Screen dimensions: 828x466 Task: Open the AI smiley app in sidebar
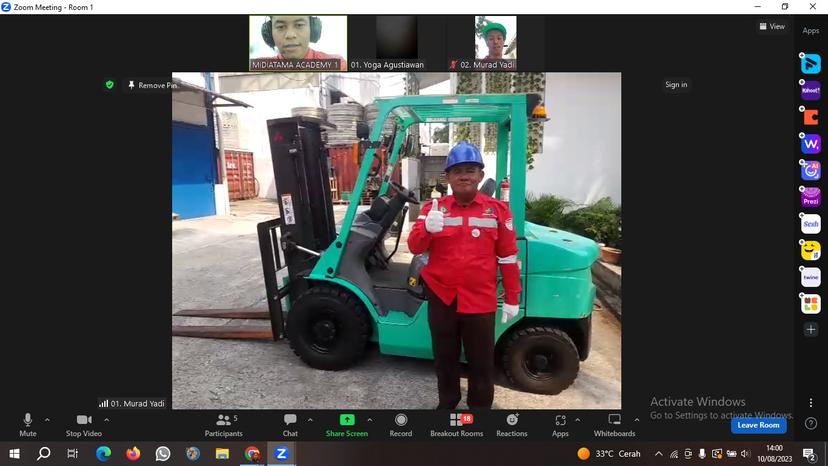click(x=811, y=170)
